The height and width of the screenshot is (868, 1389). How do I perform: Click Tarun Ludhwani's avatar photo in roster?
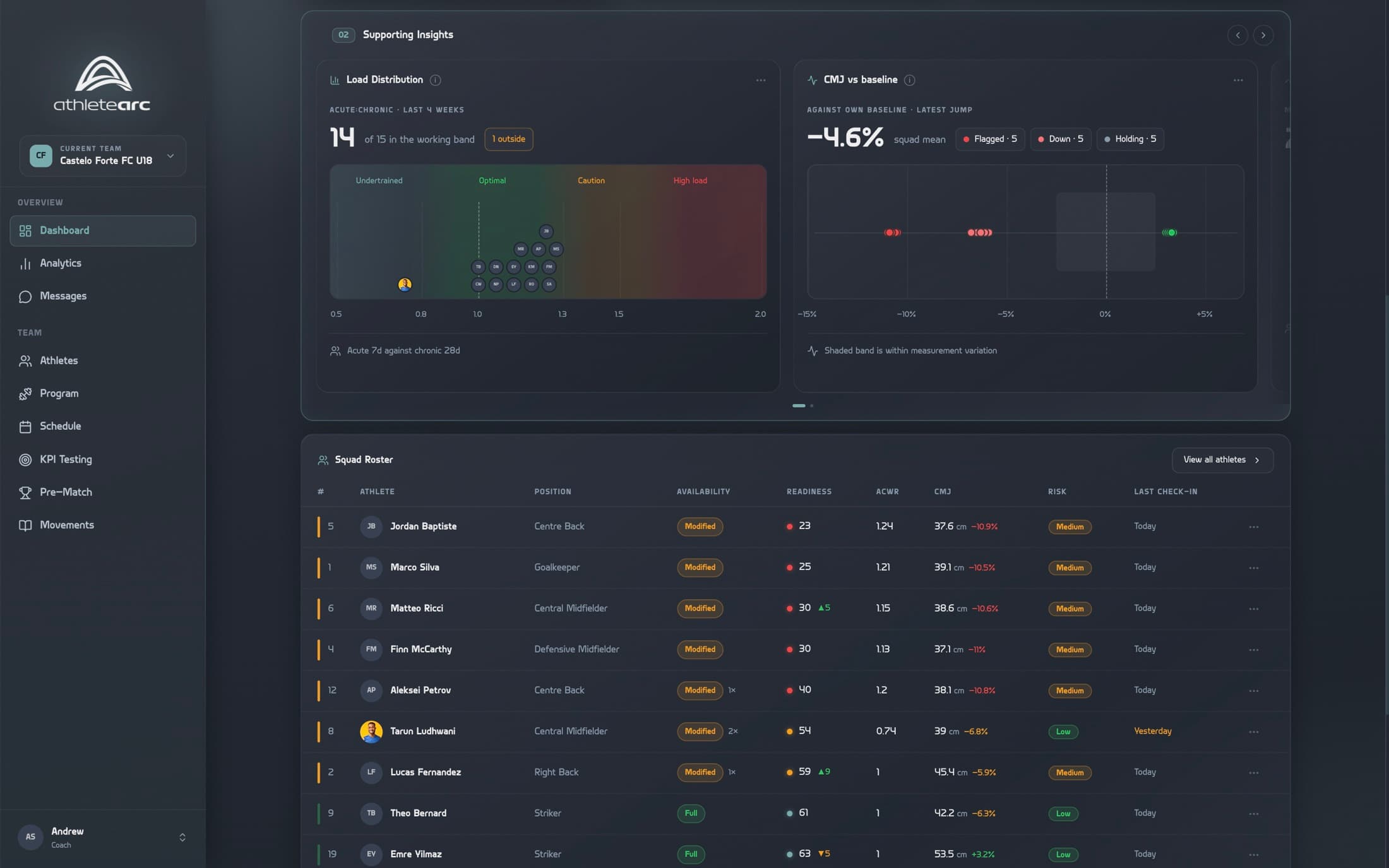(x=371, y=732)
